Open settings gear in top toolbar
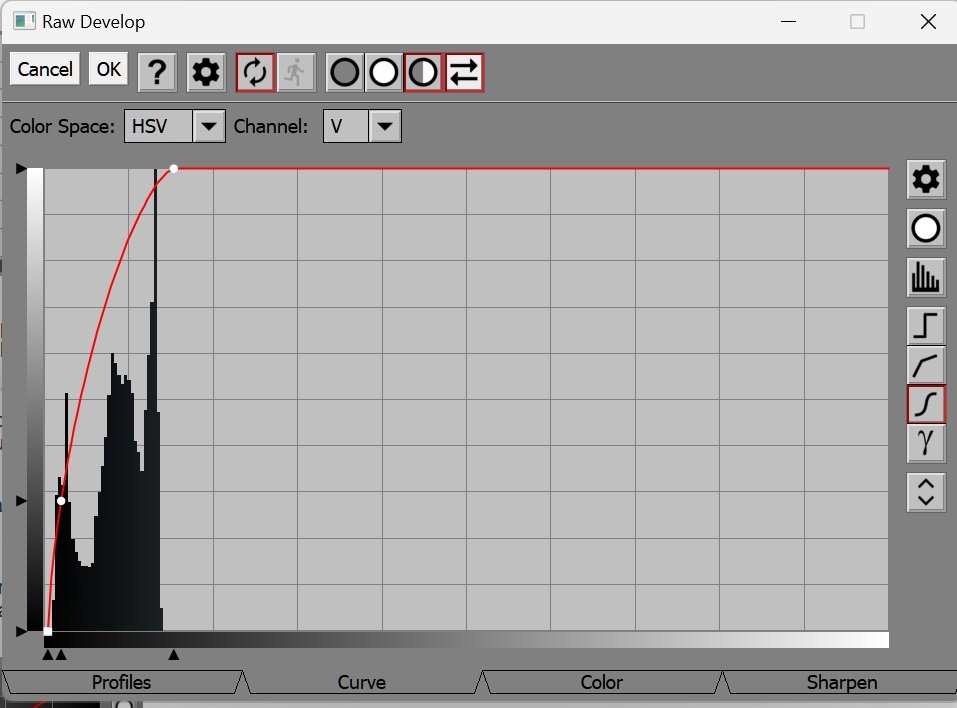Image resolution: width=957 pixels, height=708 pixels. [206, 73]
